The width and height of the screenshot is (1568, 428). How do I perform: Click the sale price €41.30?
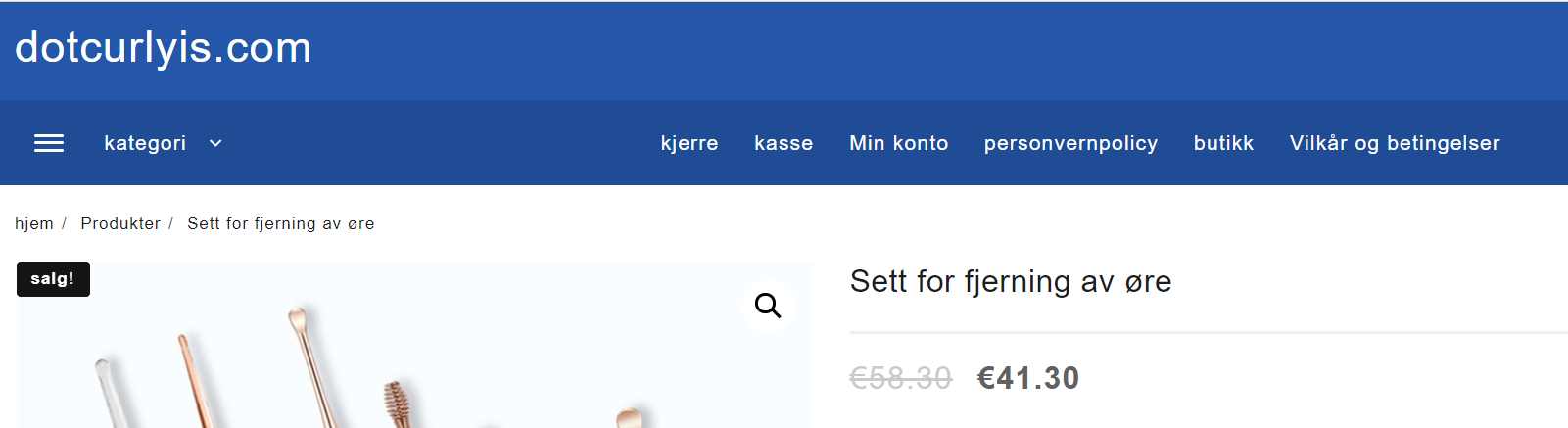click(x=1028, y=378)
